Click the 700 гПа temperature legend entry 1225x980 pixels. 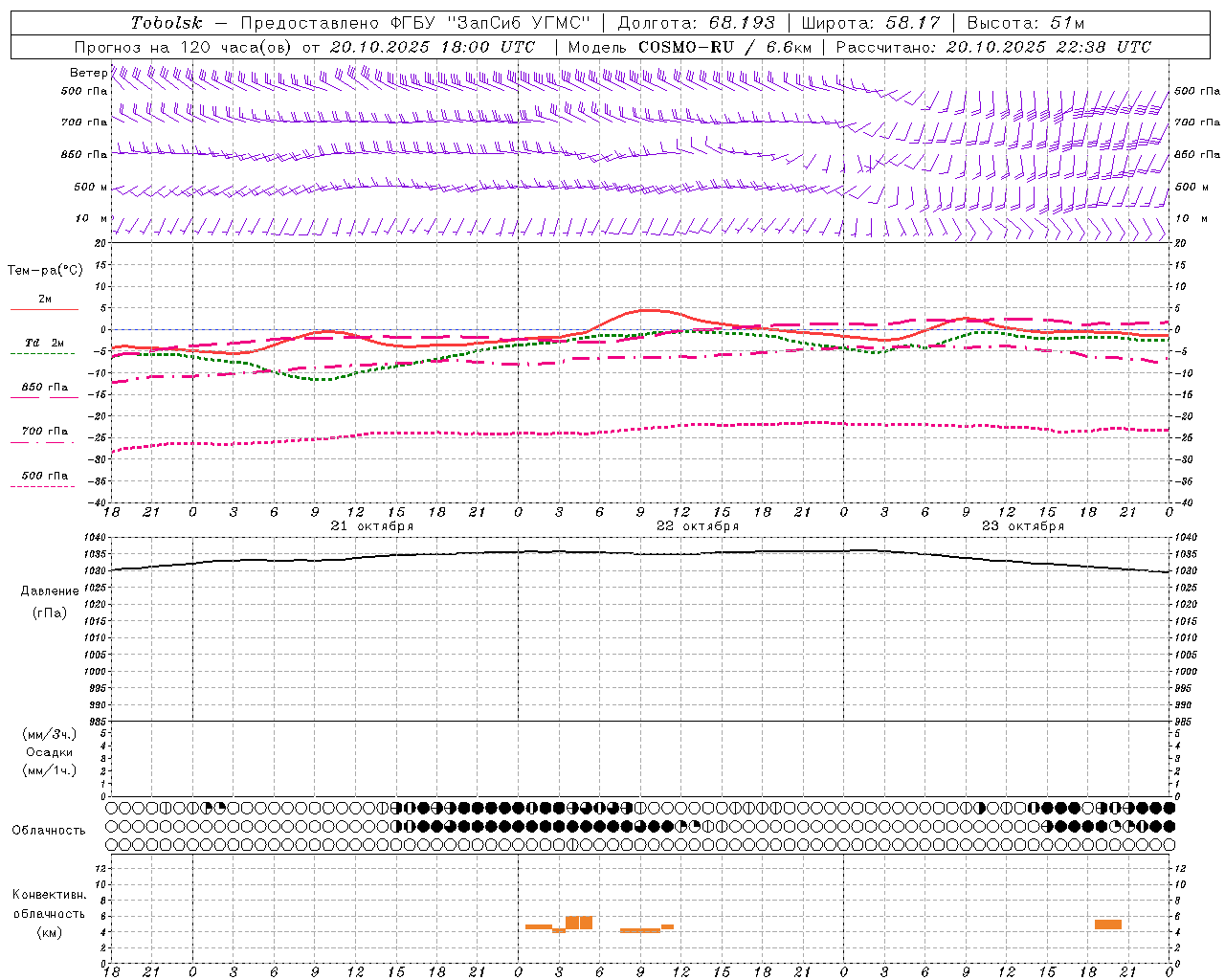pyautogui.click(x=45, y=433)
